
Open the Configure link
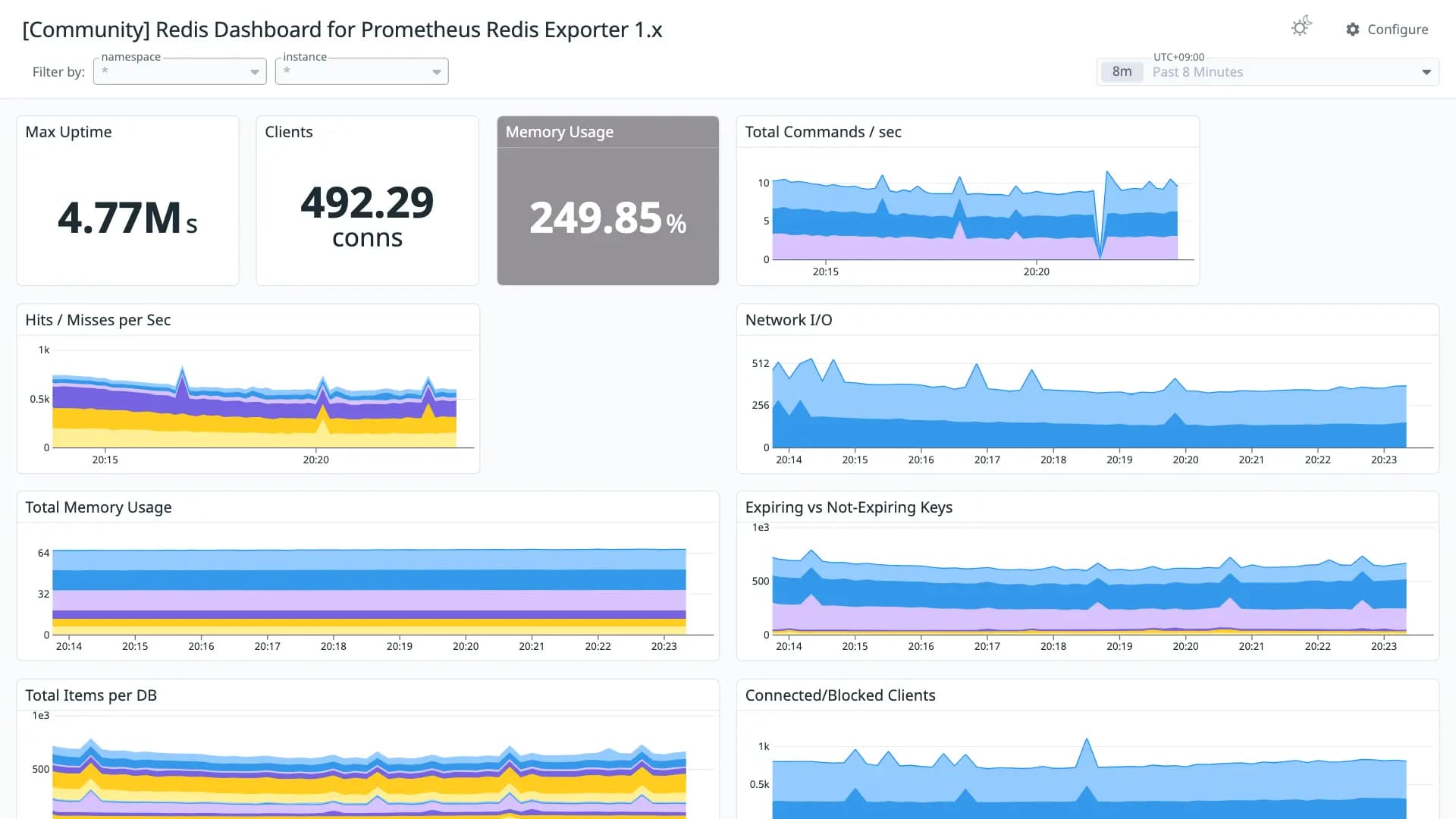click(1387, 30)
